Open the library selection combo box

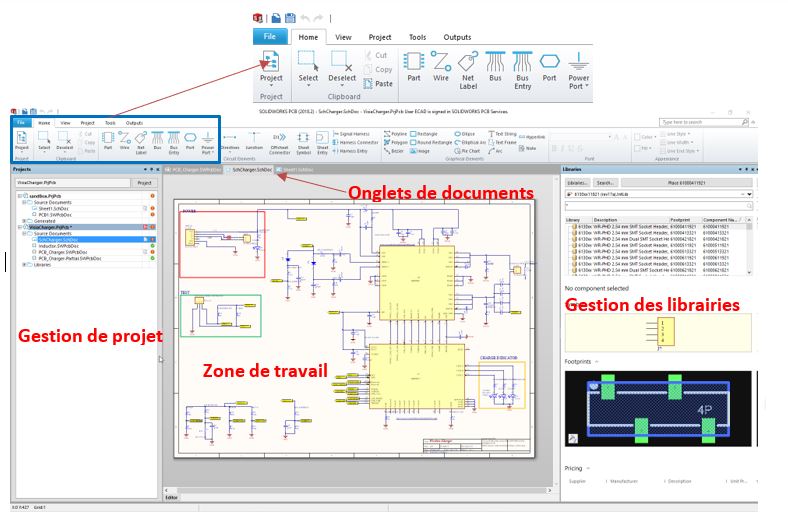coord(659,194)
